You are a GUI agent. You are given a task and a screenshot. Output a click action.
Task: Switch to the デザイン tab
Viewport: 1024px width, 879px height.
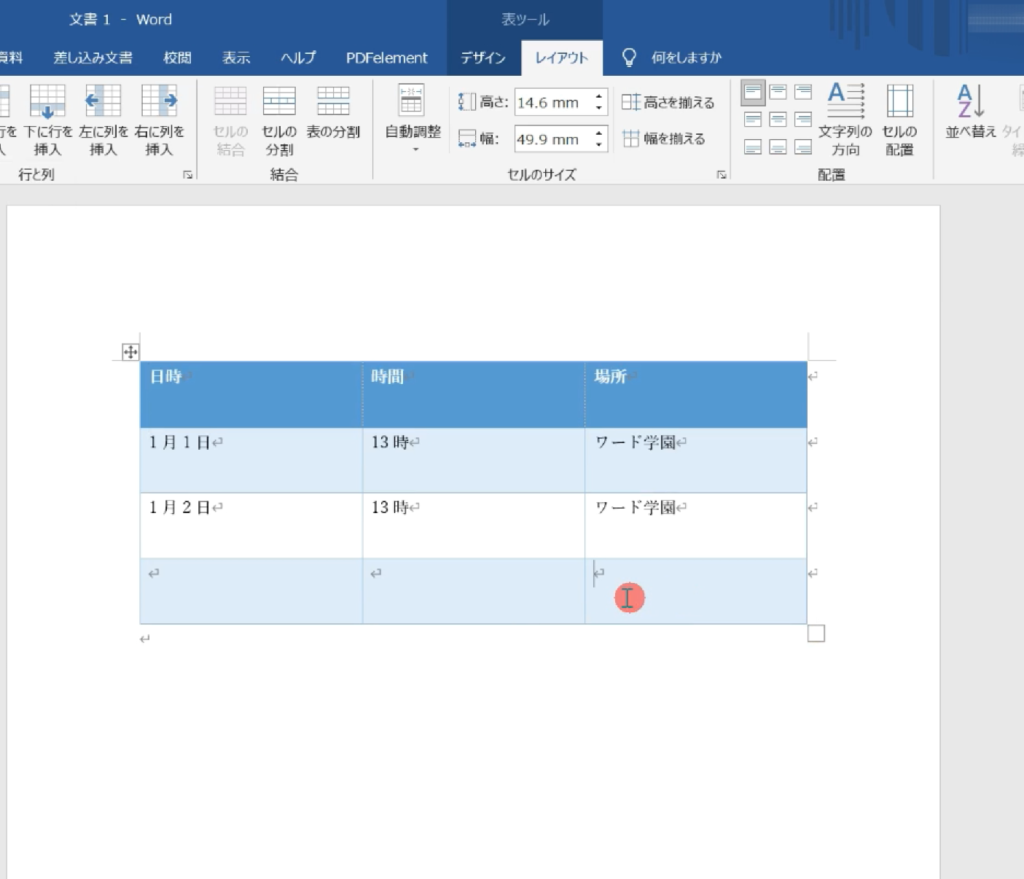click(x=483, y=58)
